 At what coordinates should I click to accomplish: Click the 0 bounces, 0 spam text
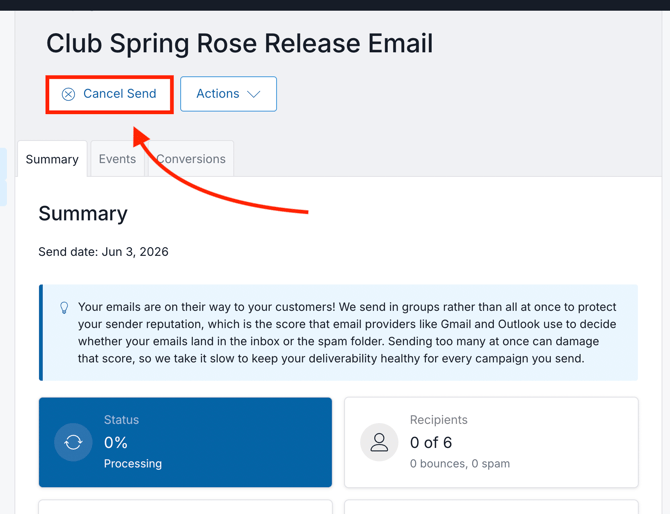(460, 464)
